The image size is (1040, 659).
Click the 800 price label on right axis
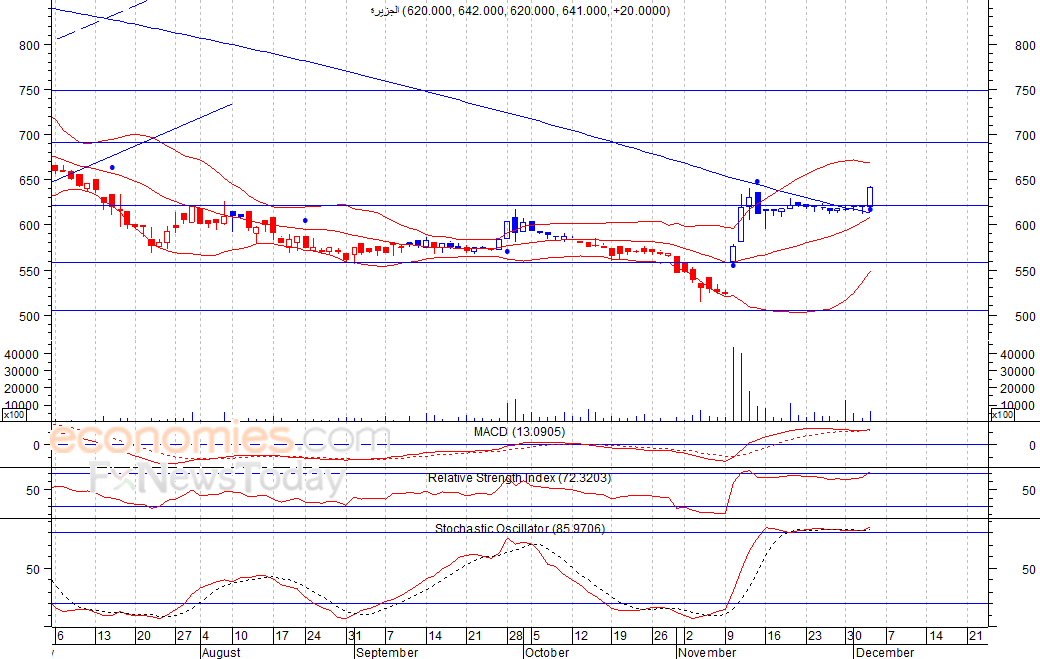1025,46
